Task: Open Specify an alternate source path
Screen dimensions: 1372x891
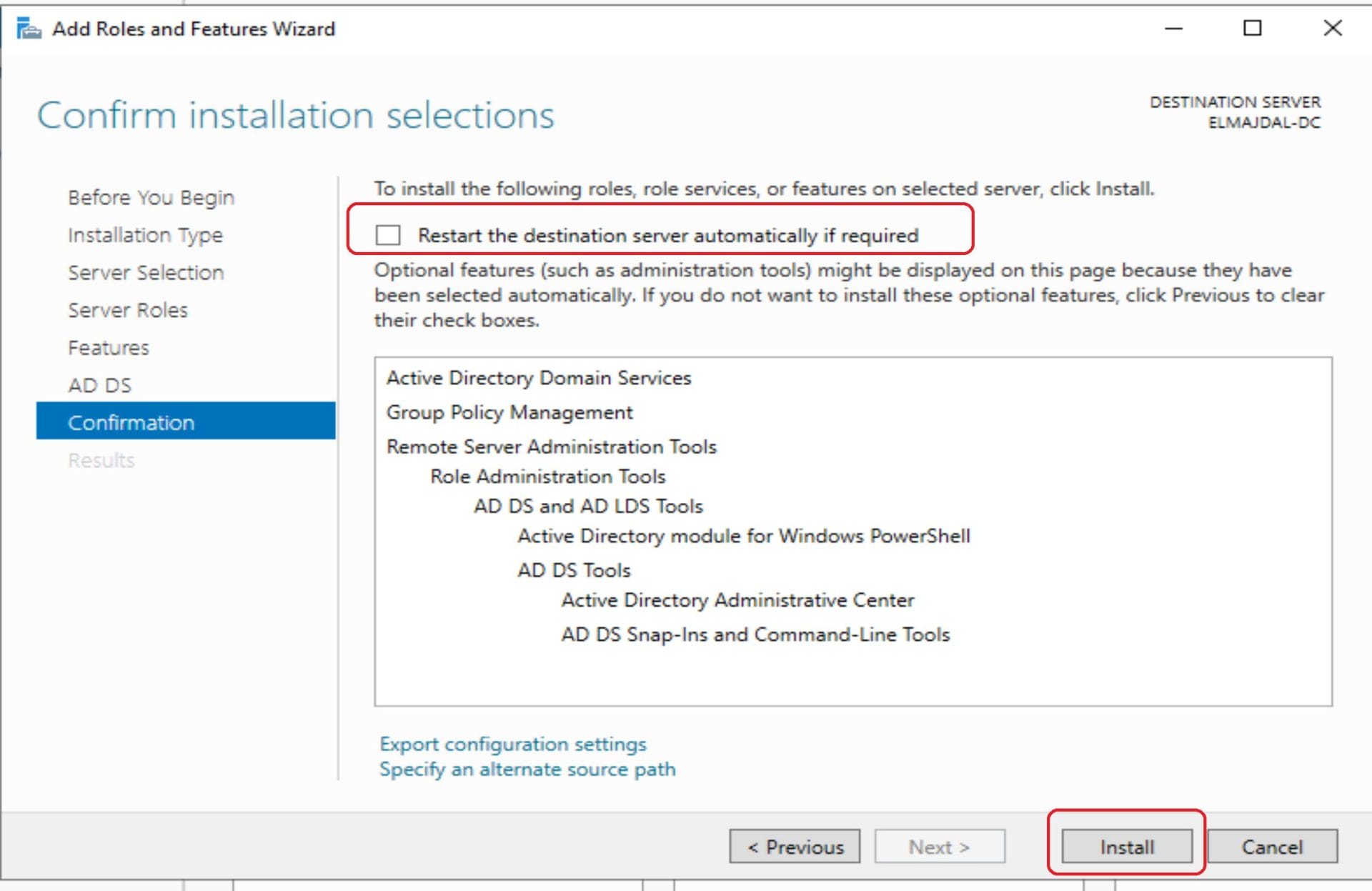Action: pos(527,770)
